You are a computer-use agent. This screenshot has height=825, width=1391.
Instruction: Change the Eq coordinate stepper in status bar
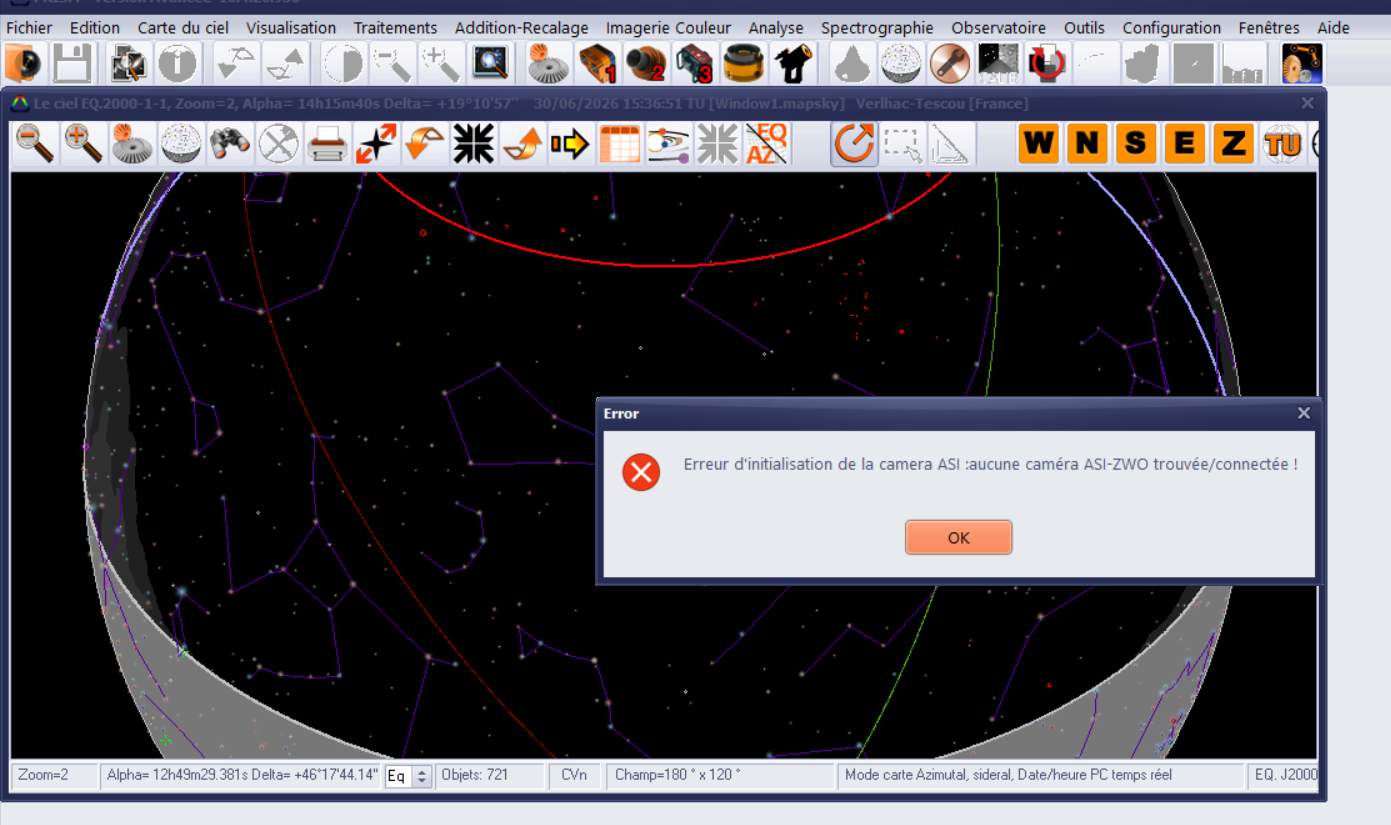pos(422,776)
